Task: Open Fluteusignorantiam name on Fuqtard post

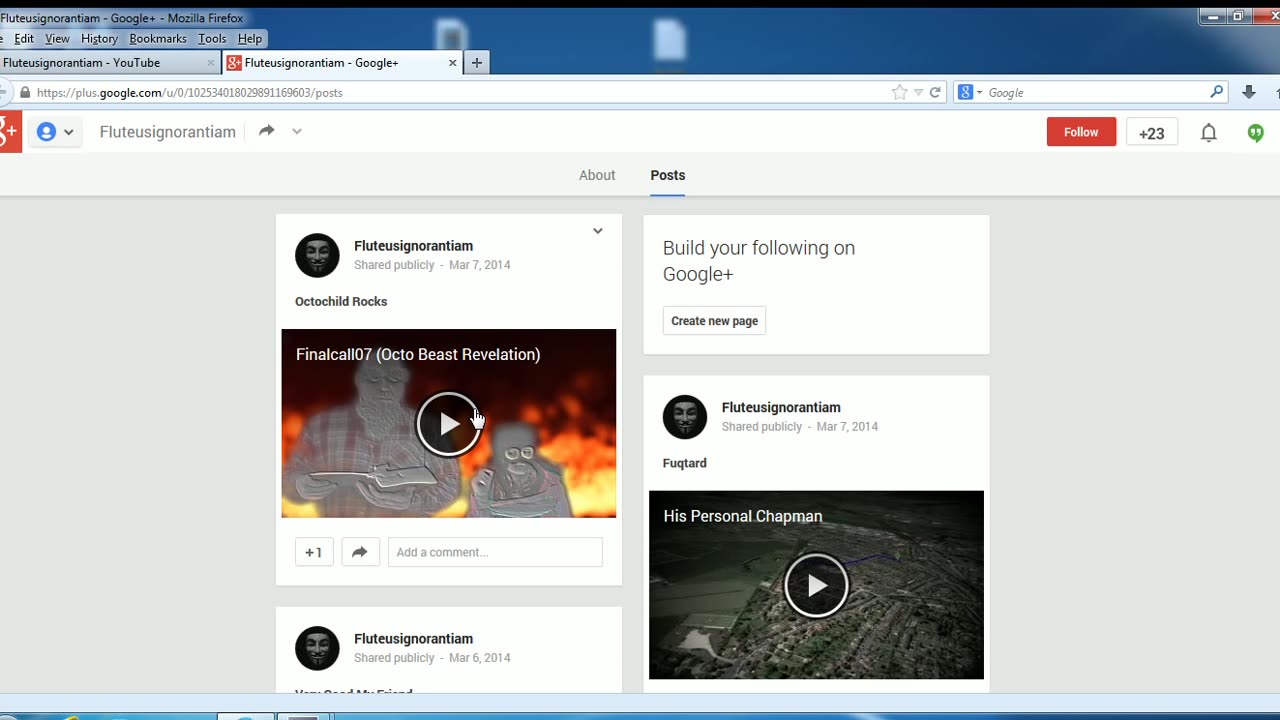Action: pos(781,407)
